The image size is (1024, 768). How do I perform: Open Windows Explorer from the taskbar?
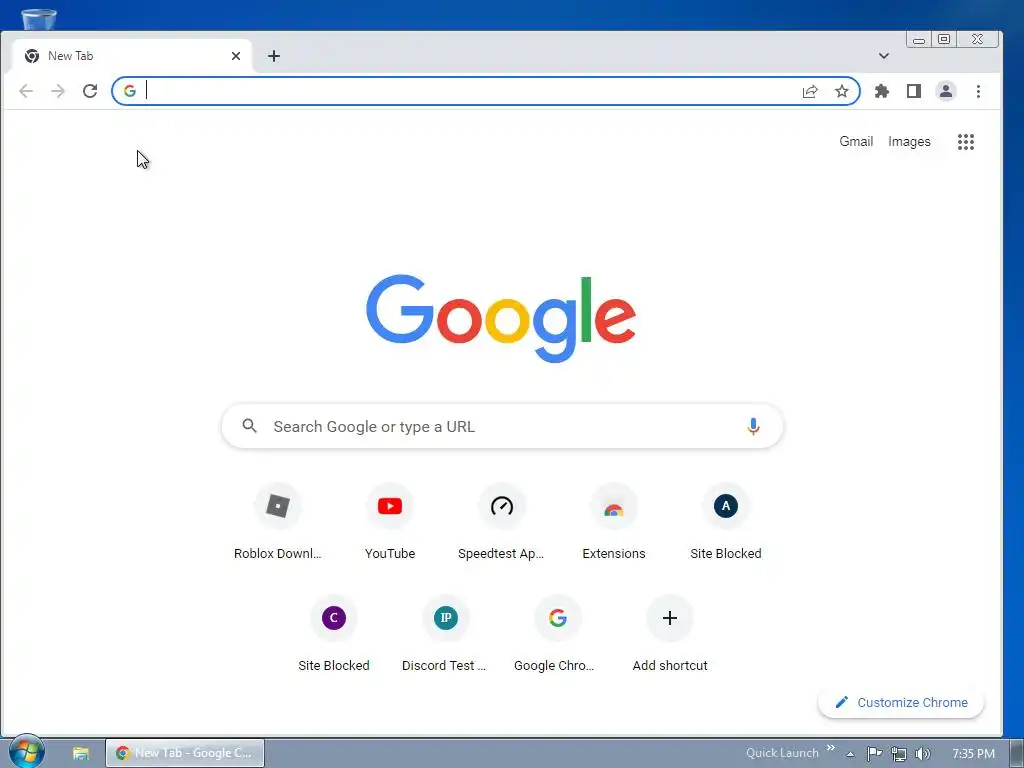coord(81,753)
